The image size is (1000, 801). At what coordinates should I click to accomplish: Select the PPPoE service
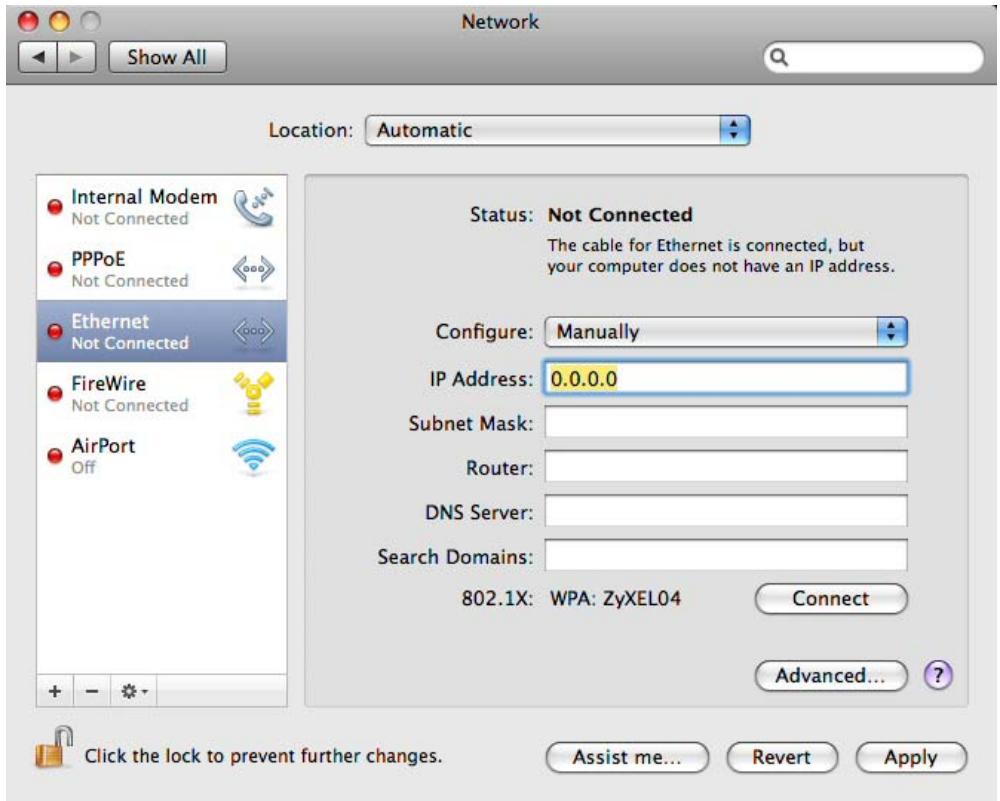(161, 269)
